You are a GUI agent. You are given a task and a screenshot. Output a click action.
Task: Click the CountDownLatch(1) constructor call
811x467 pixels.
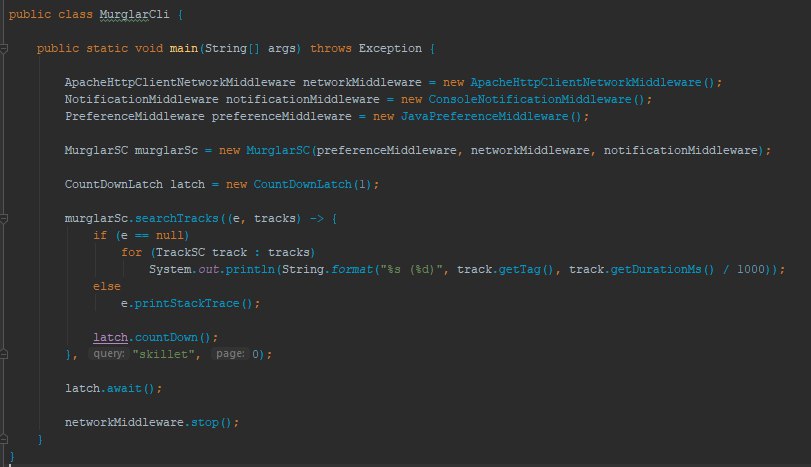[x=312, y=185]
